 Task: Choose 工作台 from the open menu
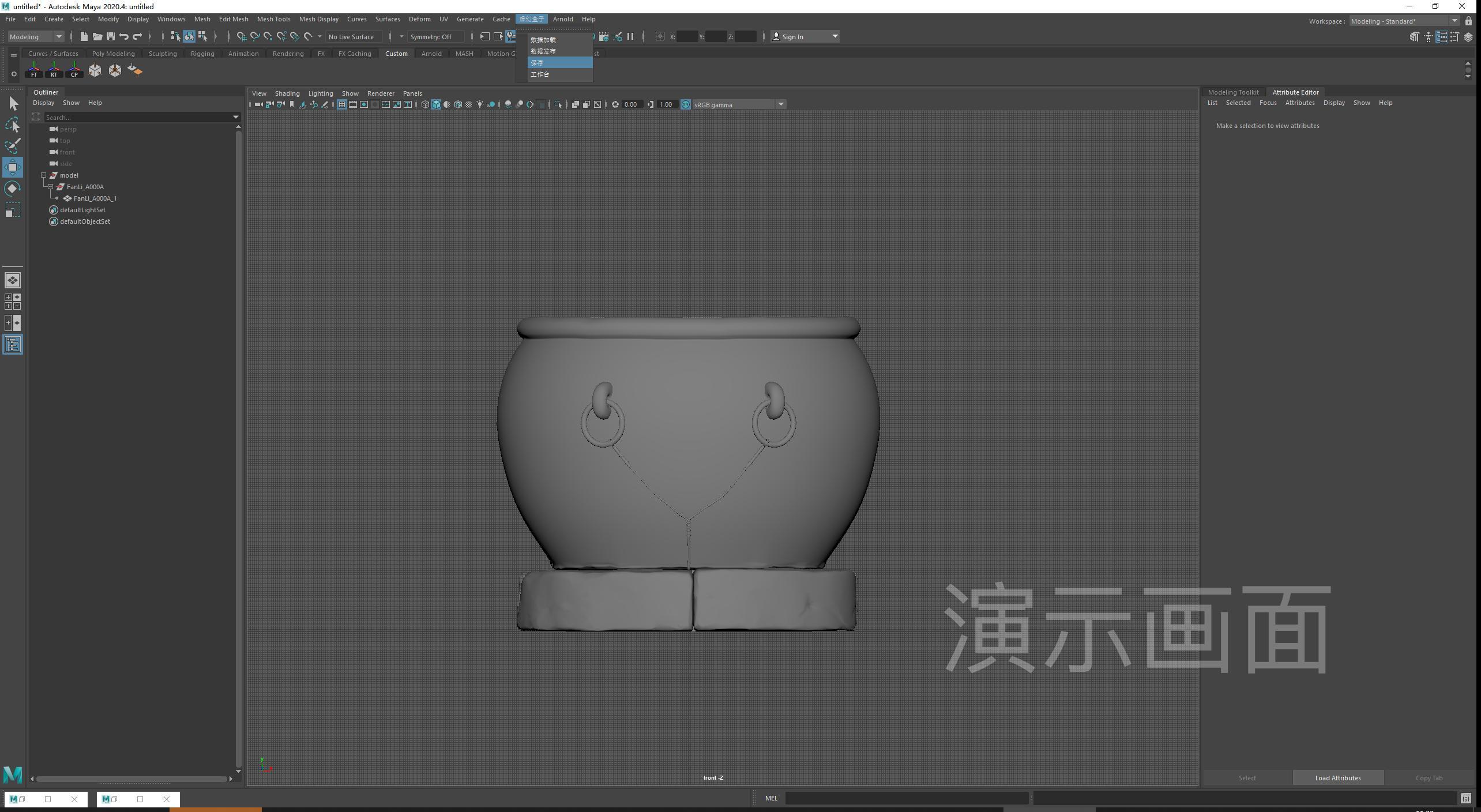click(559, 74)
